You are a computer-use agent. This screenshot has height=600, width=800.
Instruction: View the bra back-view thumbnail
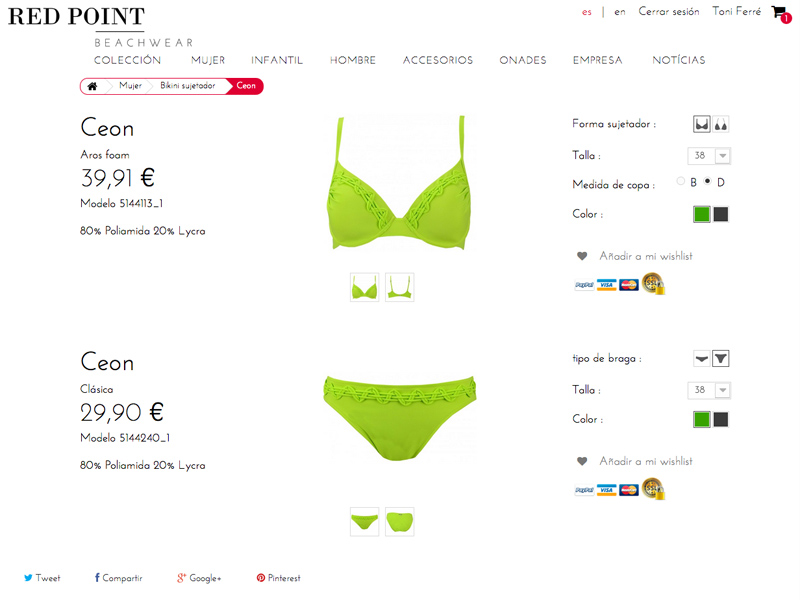pos(399,287)
